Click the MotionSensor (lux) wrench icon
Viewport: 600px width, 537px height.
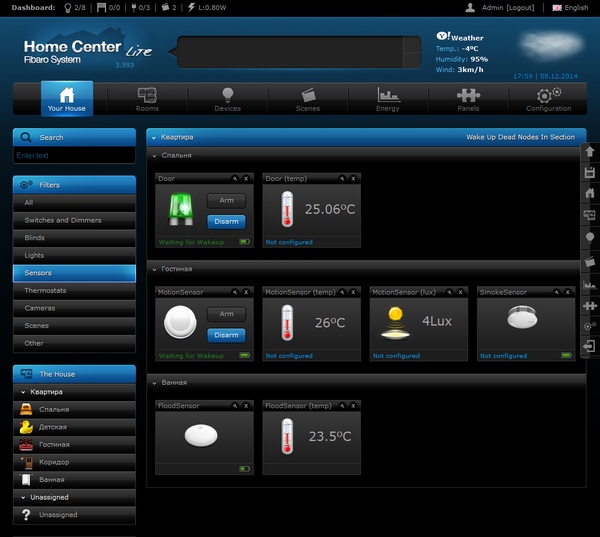point(449,292)
